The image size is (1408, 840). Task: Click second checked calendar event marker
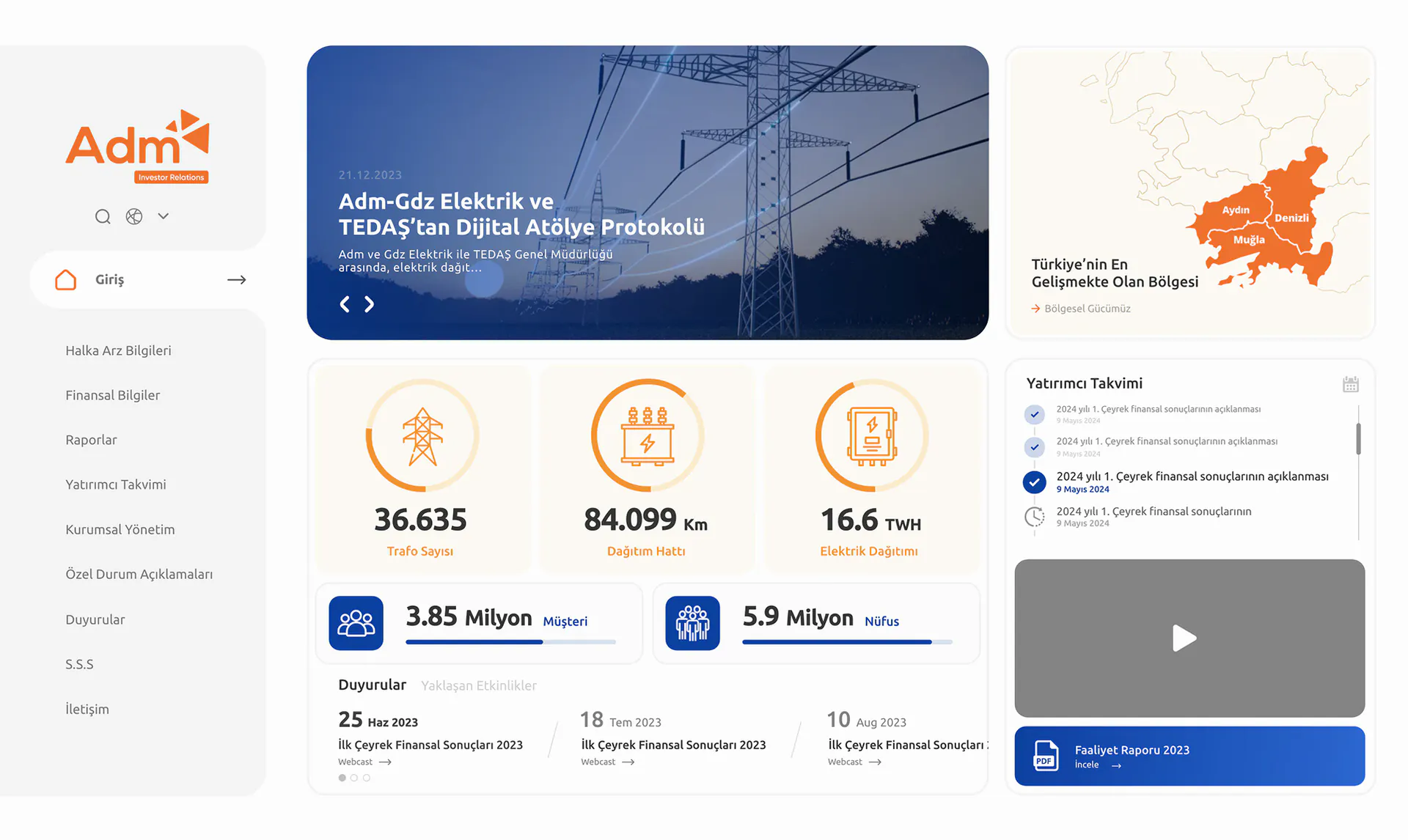[x=1035, y=446]
